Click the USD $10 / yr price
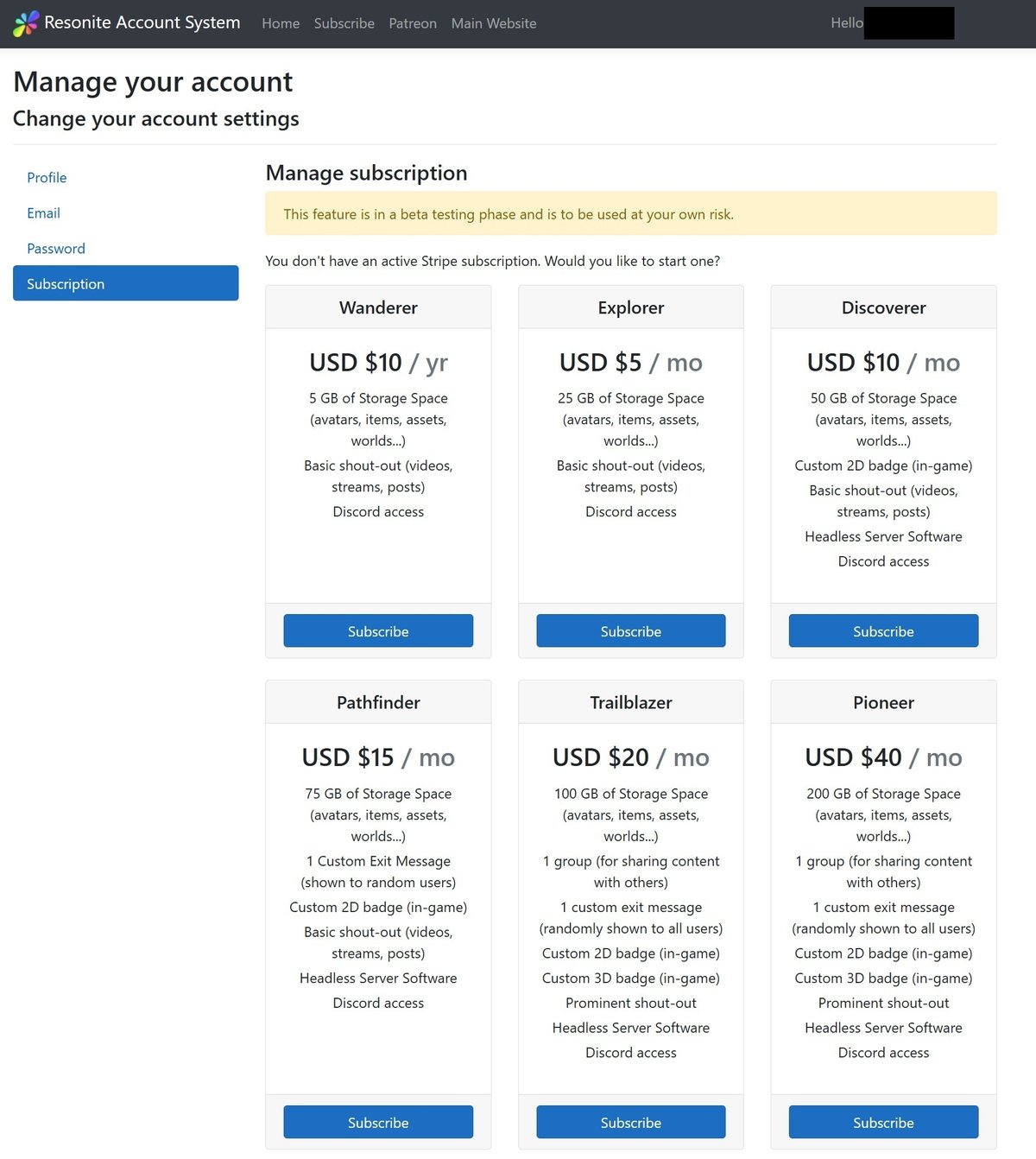 pyautogui.click(x=378, y=363)
